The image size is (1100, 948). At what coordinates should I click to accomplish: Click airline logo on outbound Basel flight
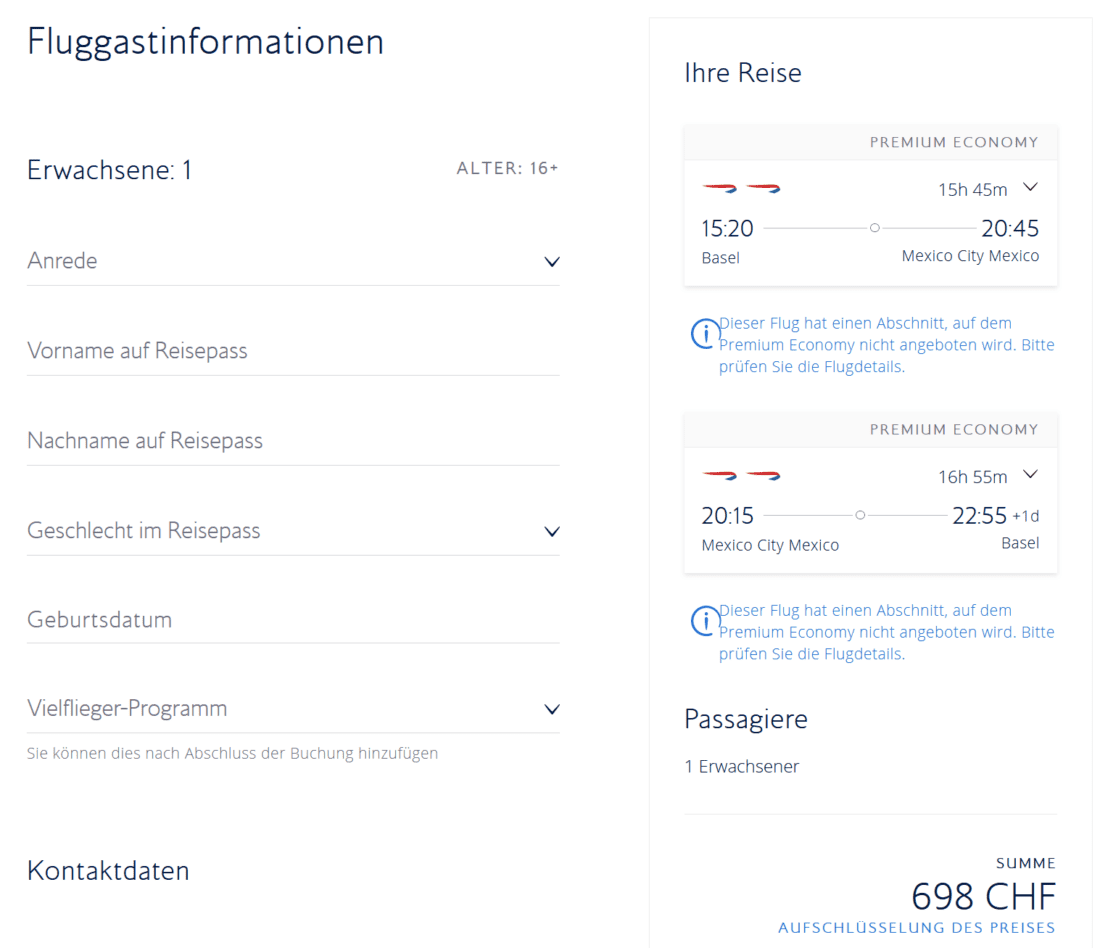(x=741, y=188)
